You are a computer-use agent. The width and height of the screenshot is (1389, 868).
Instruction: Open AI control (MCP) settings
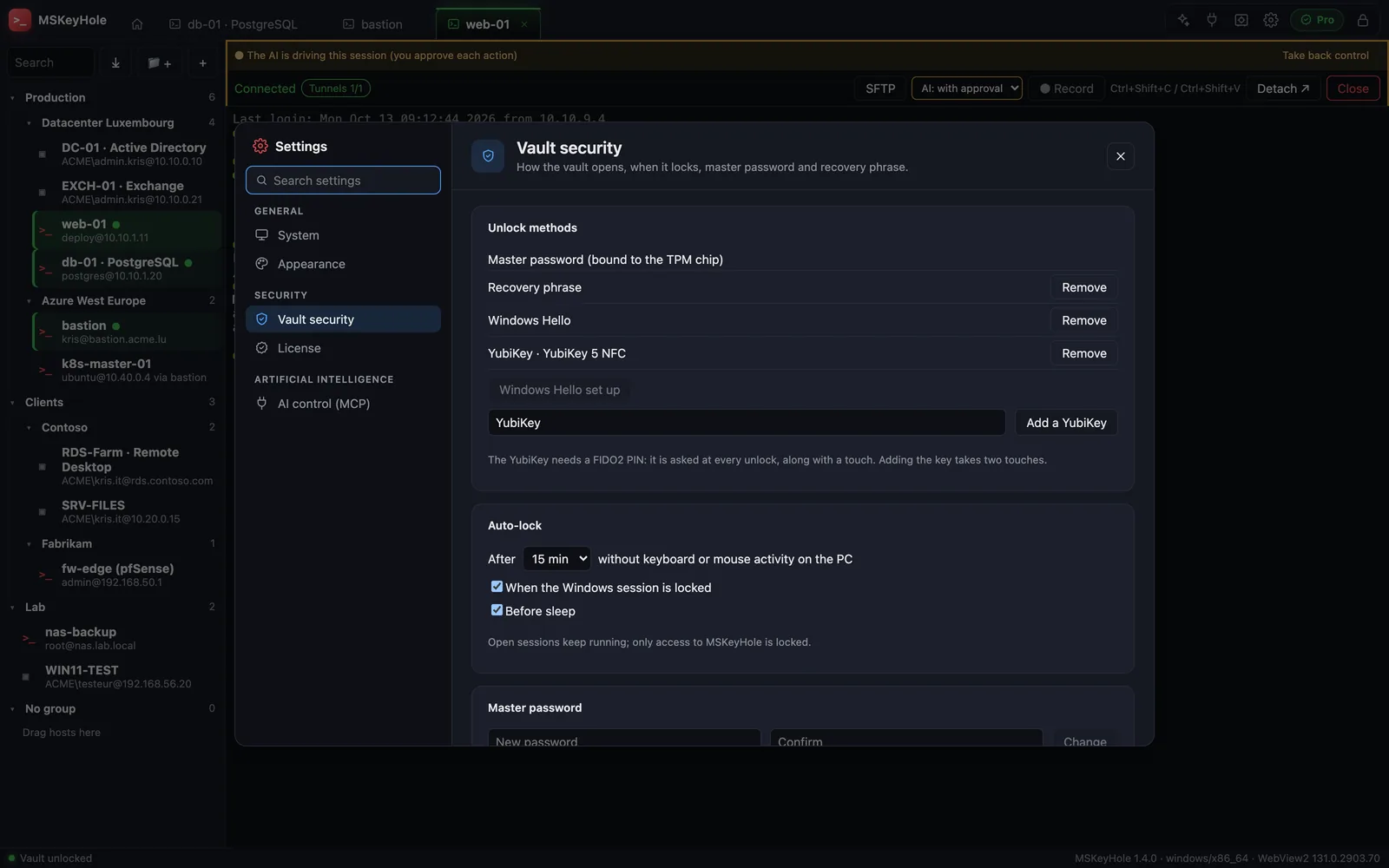(x=343, y=404)
